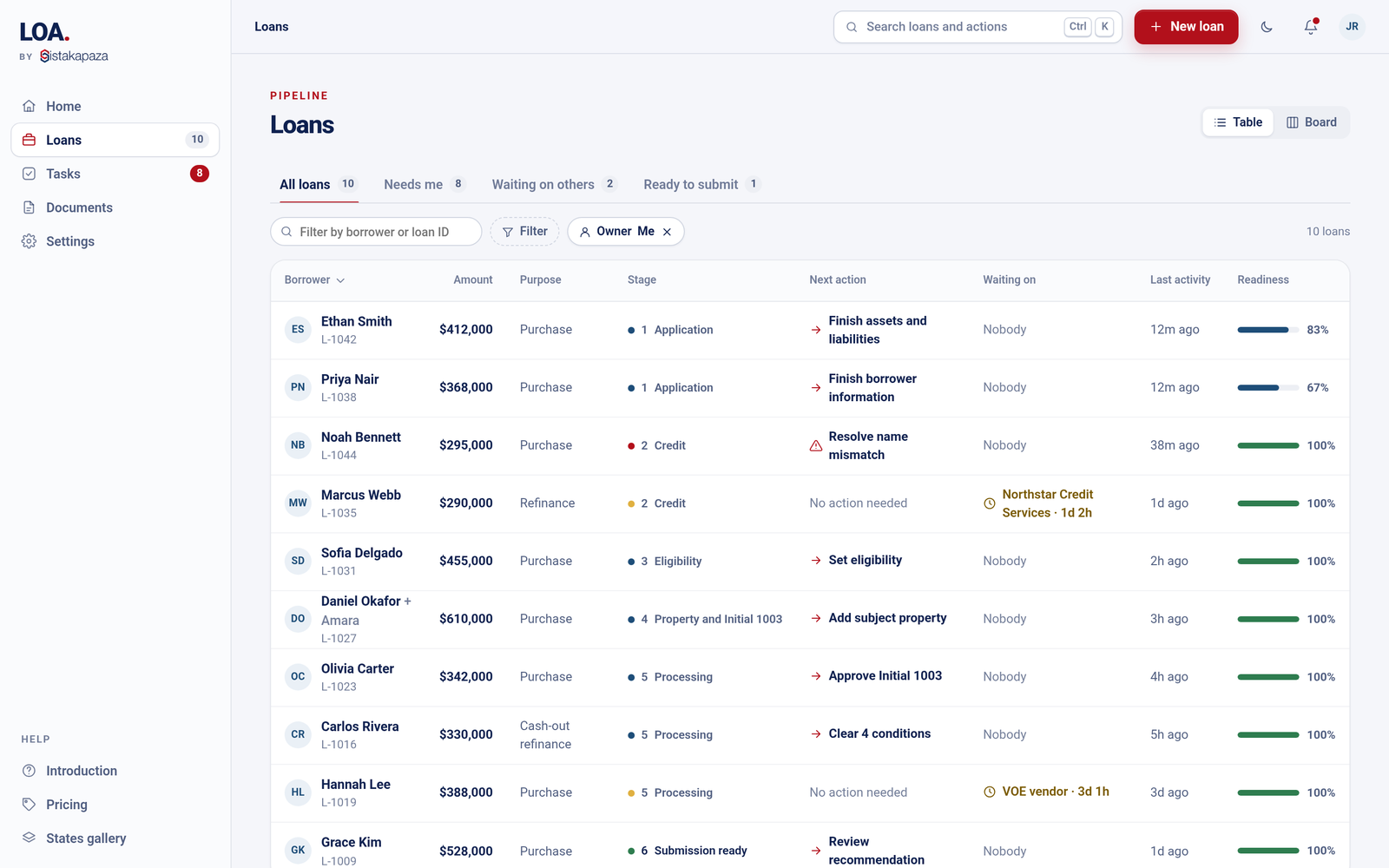
Task: Open the Introduction help link
Action: point(115,771)
